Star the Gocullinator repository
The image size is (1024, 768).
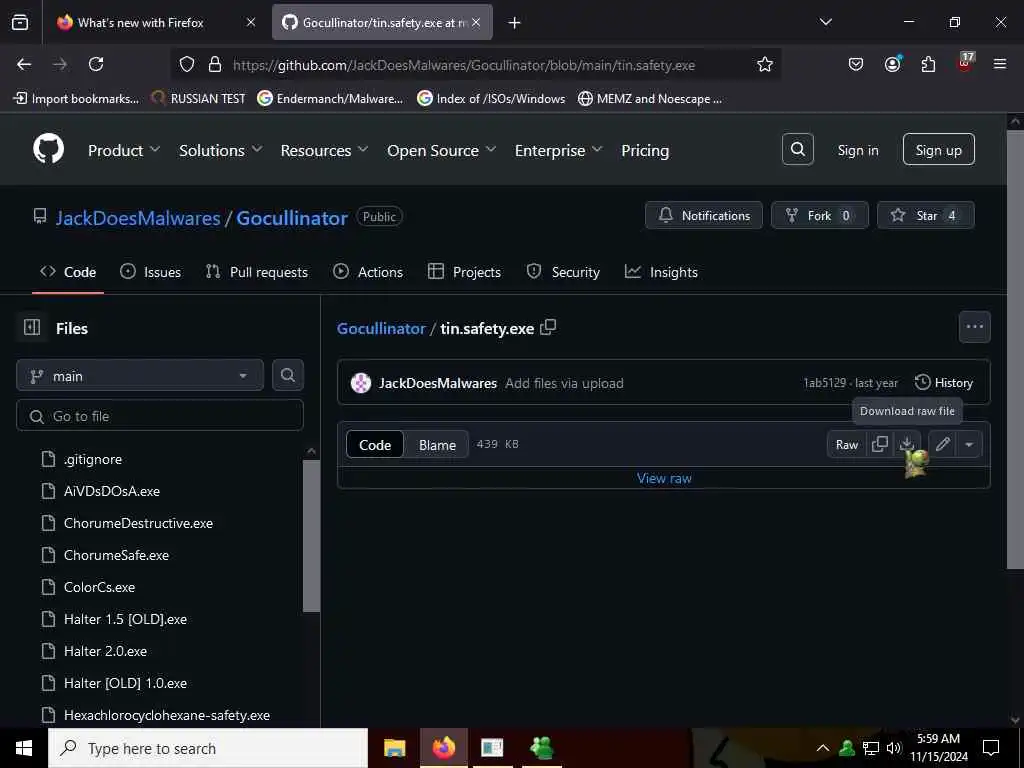[x=925, y=215]
